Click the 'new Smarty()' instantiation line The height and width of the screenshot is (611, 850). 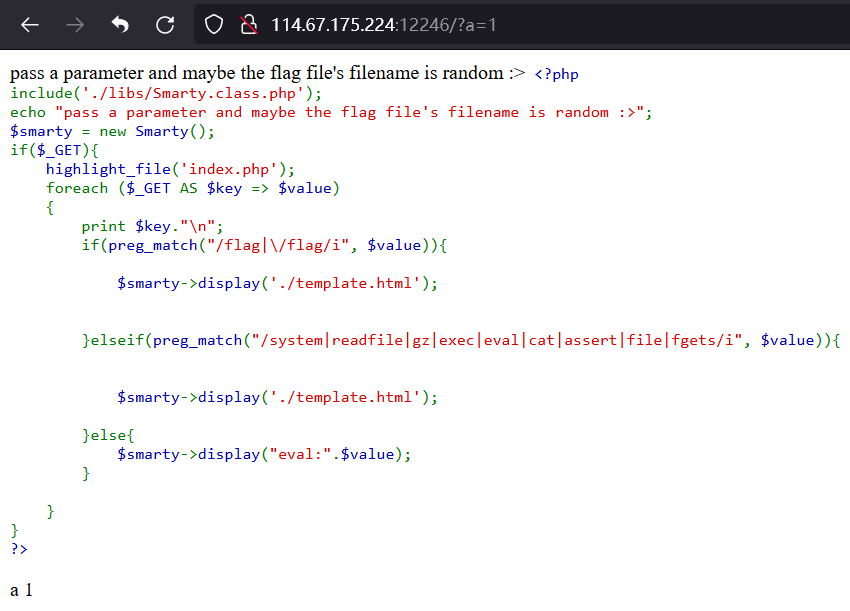coord(110,130)
